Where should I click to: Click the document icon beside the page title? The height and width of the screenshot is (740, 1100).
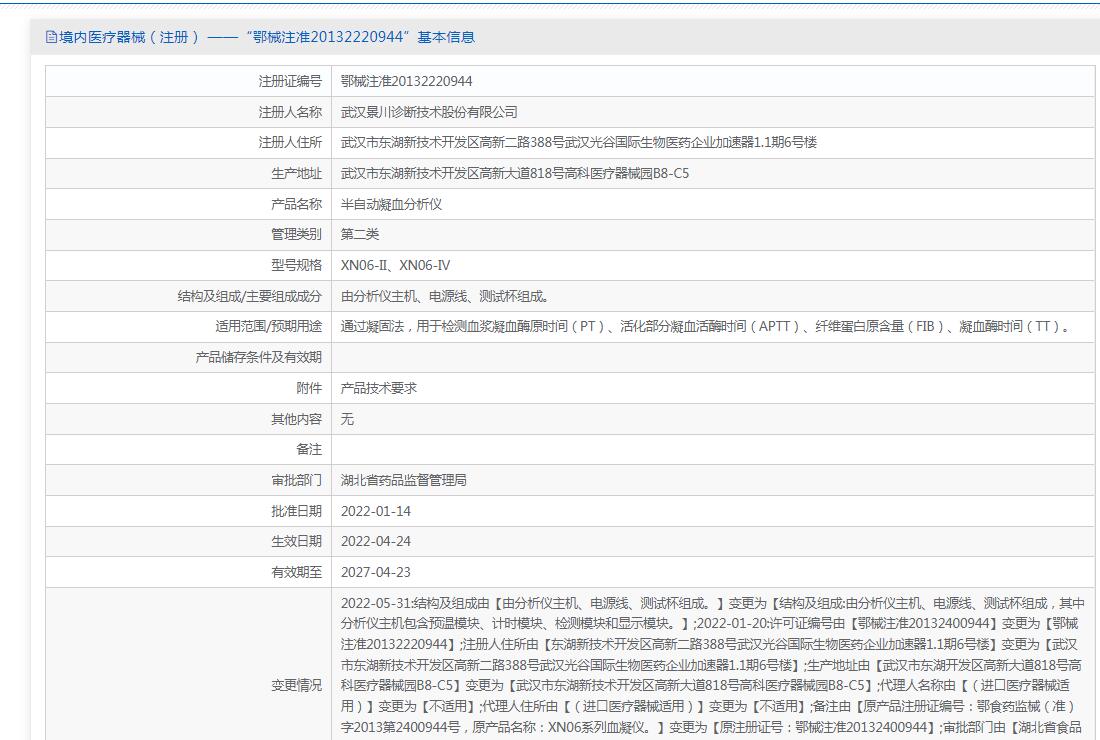[51, 37]
